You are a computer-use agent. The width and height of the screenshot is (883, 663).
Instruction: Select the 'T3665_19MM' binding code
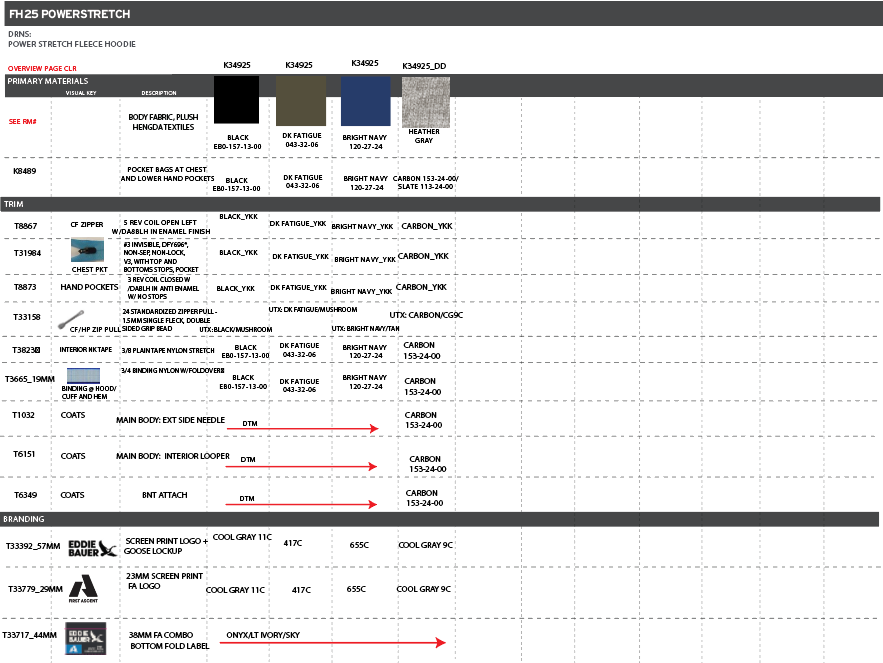(30, 379)
